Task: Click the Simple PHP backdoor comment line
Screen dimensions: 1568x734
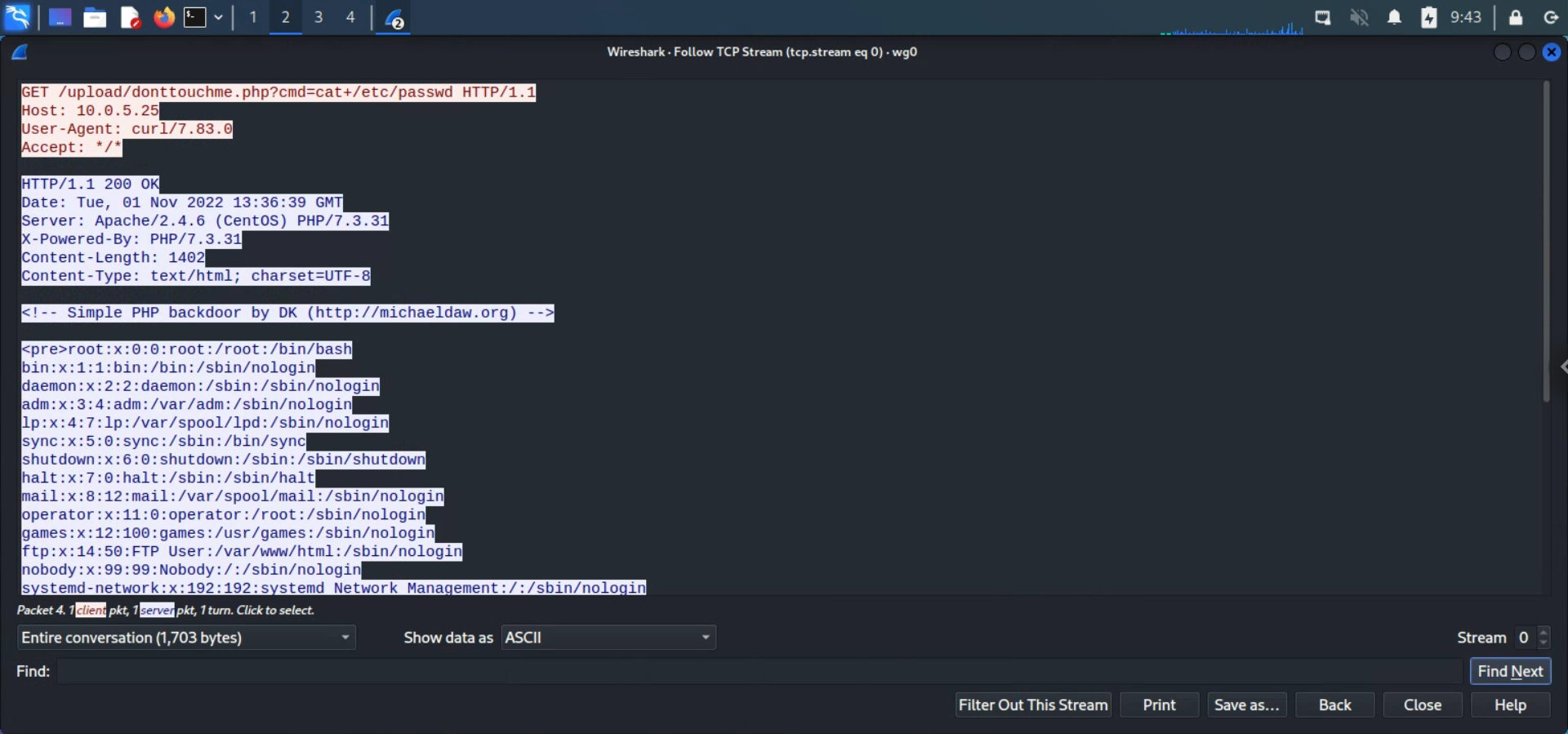Action: point(287,313)
